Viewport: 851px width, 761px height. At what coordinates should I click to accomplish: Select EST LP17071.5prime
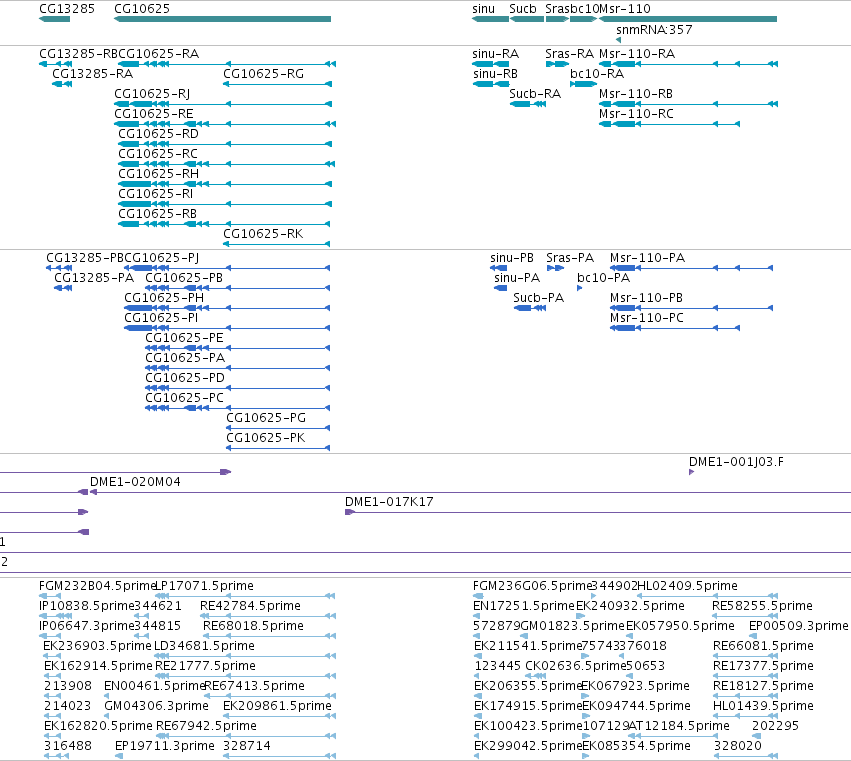click(x=245, y=596)
